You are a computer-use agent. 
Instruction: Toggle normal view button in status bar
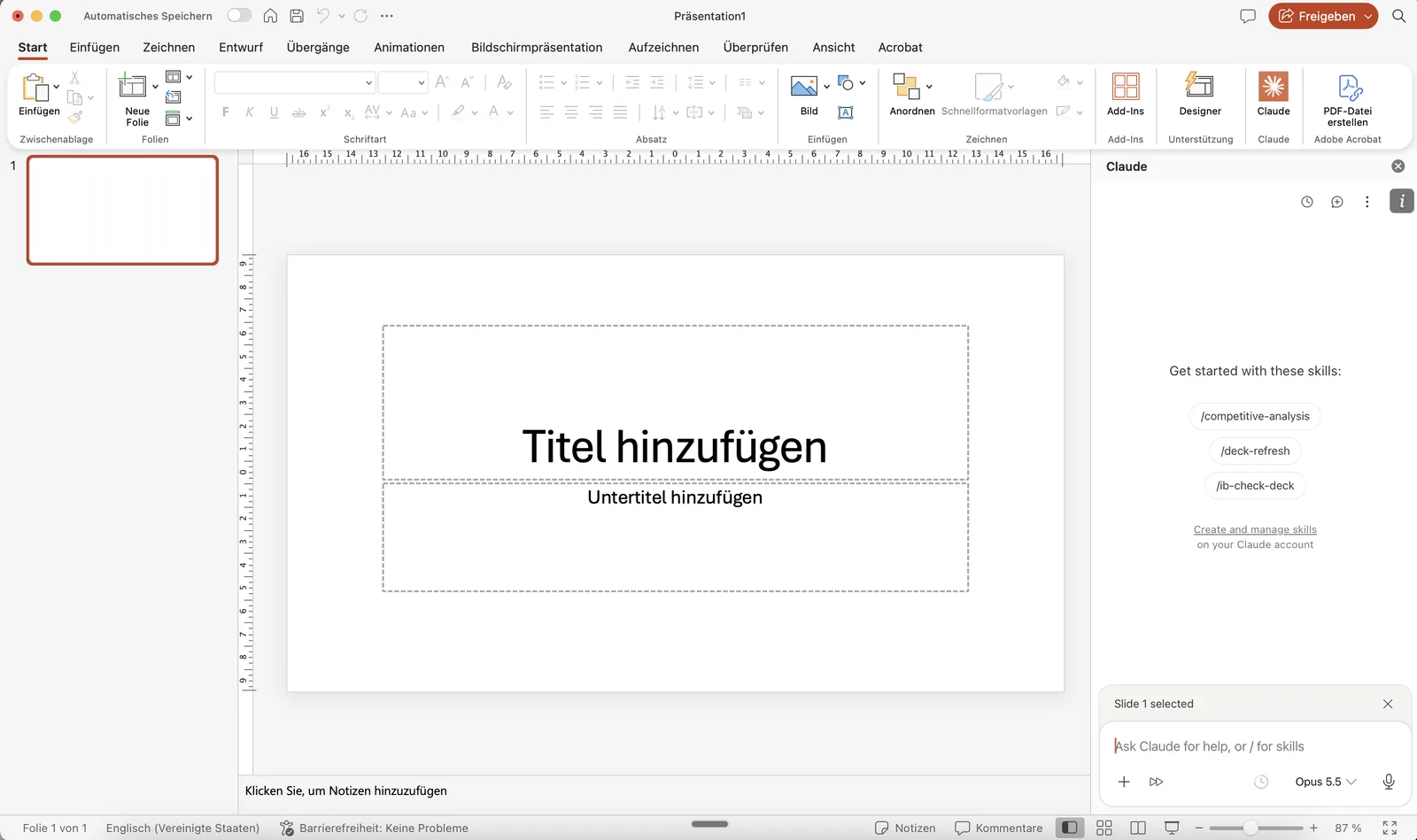tap(1070, 828)
